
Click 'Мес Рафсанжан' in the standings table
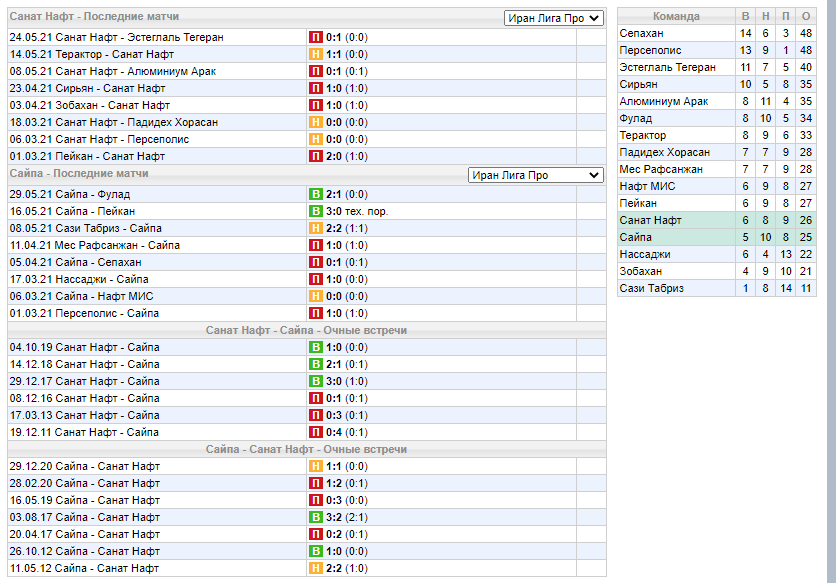661,170
